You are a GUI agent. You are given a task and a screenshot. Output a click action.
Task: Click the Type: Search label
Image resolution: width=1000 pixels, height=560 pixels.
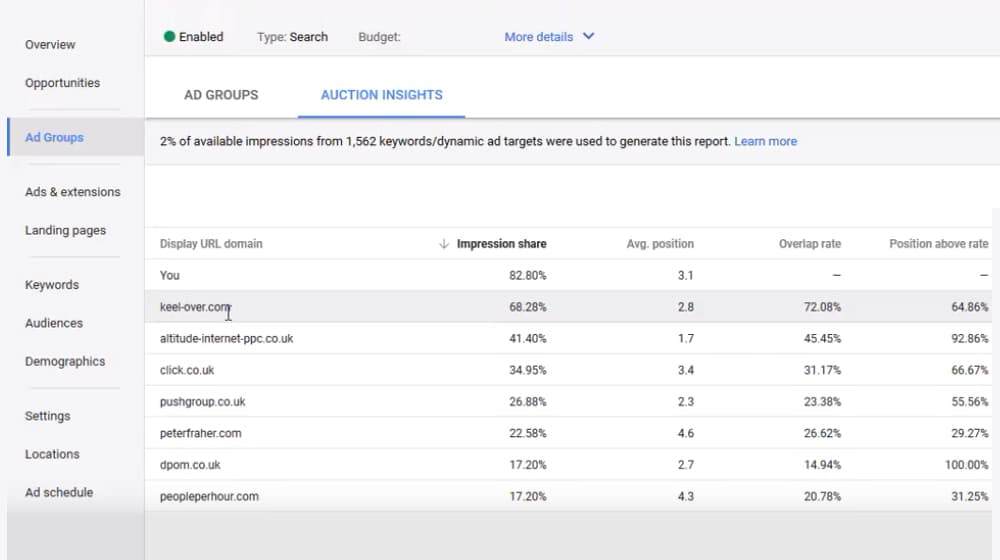click(292, 37)
